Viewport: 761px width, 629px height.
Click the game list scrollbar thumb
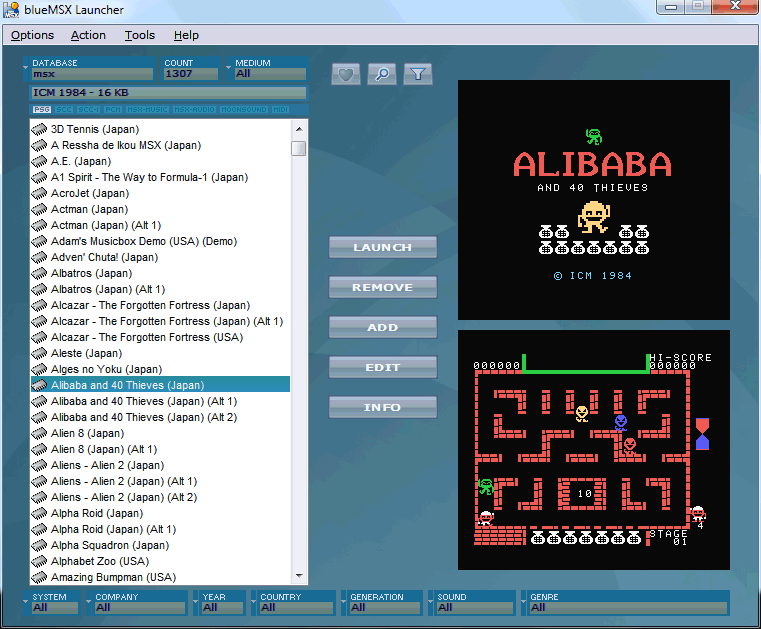click(299, 148)
